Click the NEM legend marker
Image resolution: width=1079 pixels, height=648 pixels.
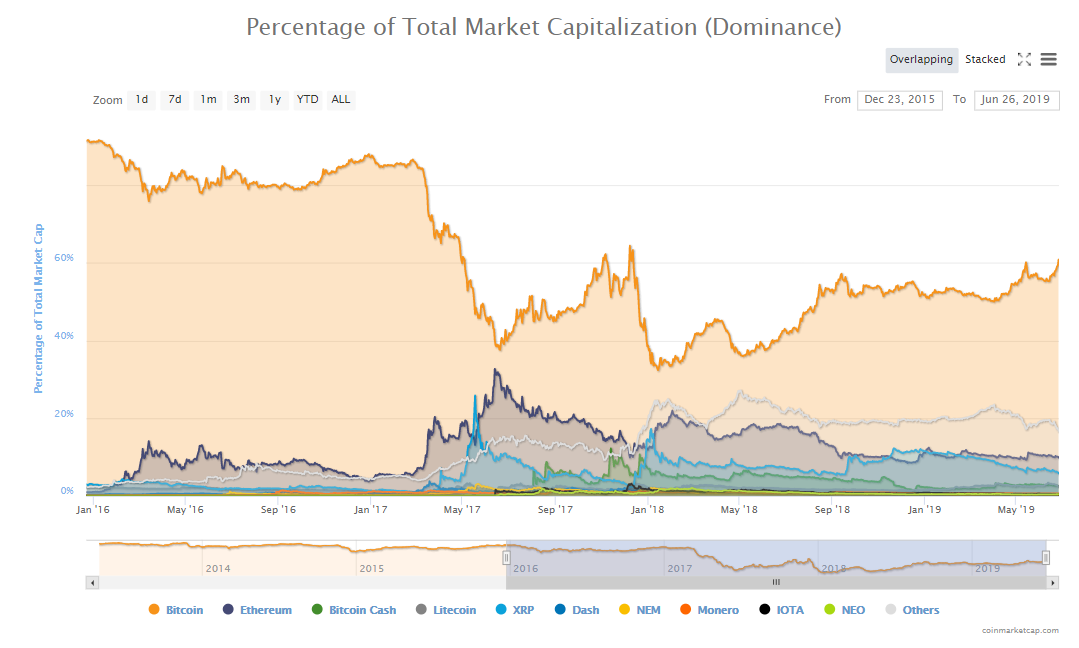(x=625, y=610)
